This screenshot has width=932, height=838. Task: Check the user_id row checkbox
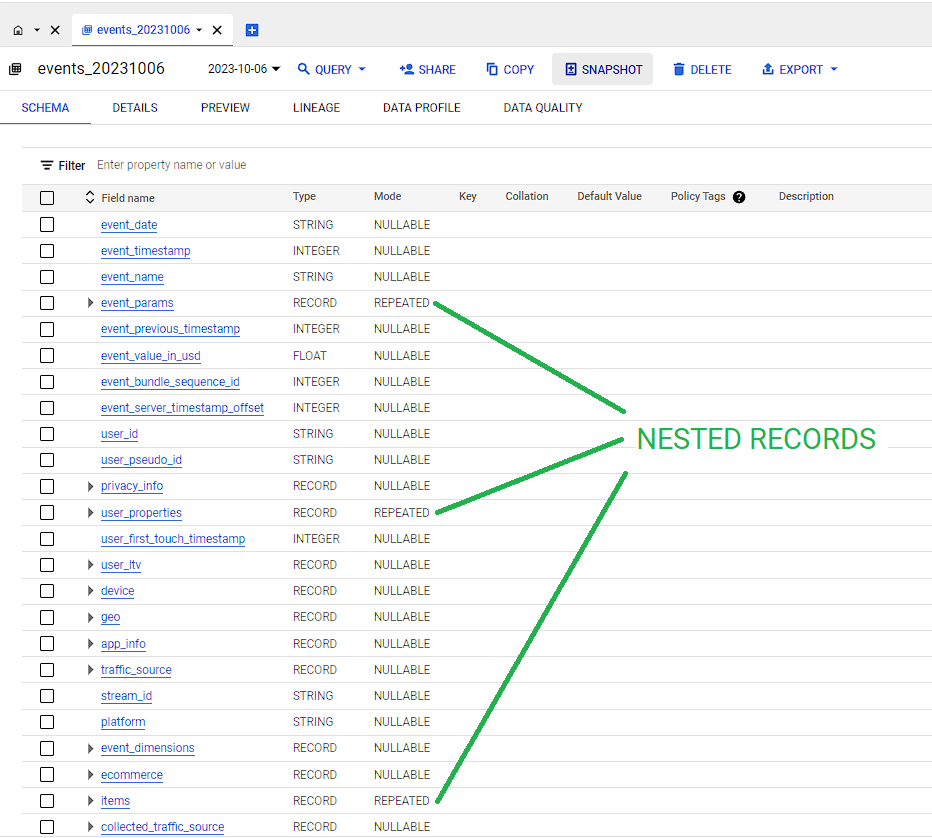click(47, 434)
